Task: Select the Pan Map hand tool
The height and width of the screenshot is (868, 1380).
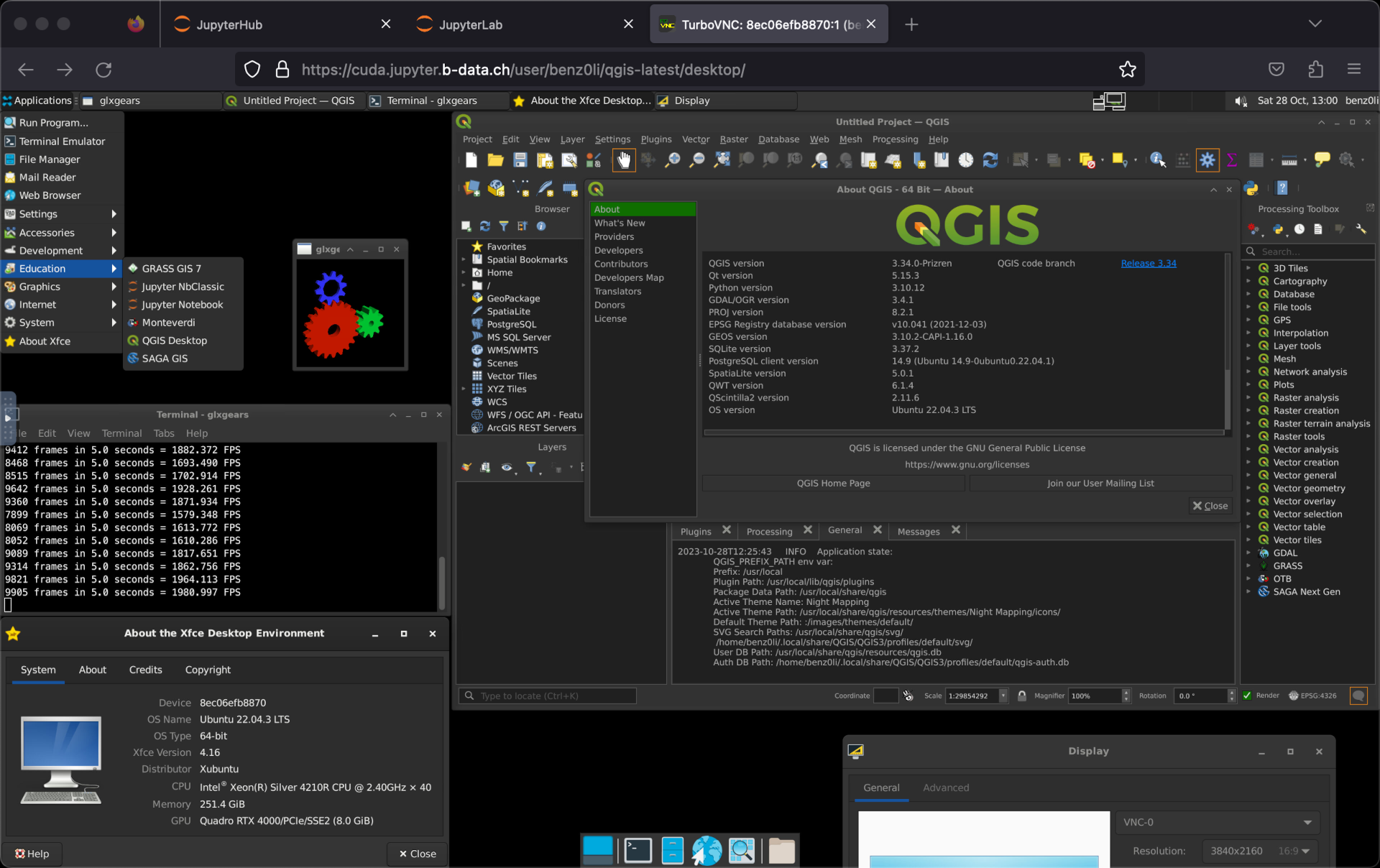Action: click(x=623, y=160)
